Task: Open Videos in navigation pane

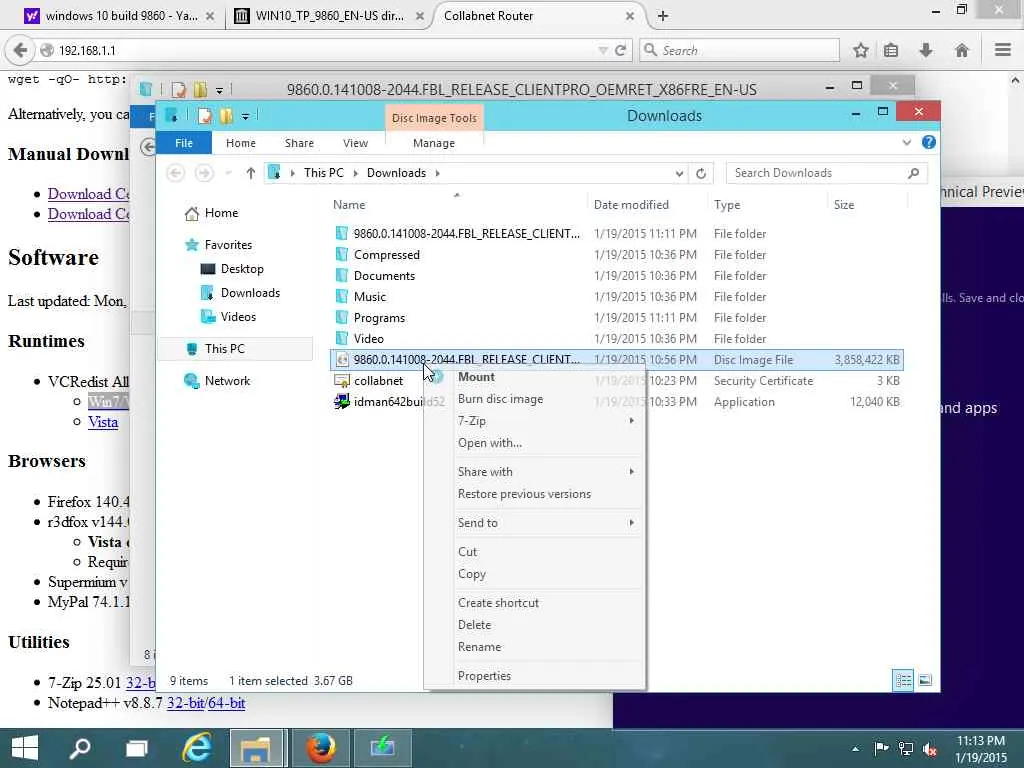Action: [238, 317]
